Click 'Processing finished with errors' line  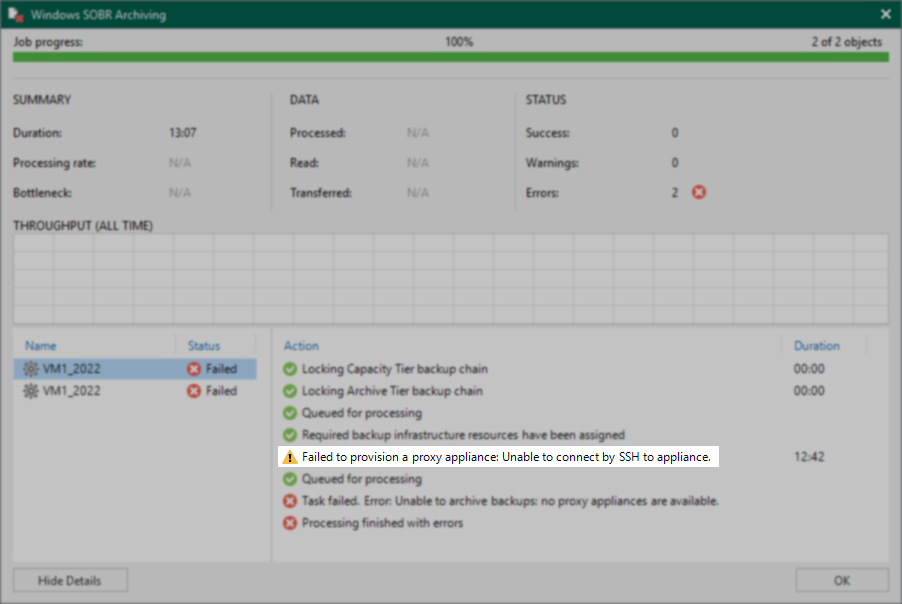point(383,523)
